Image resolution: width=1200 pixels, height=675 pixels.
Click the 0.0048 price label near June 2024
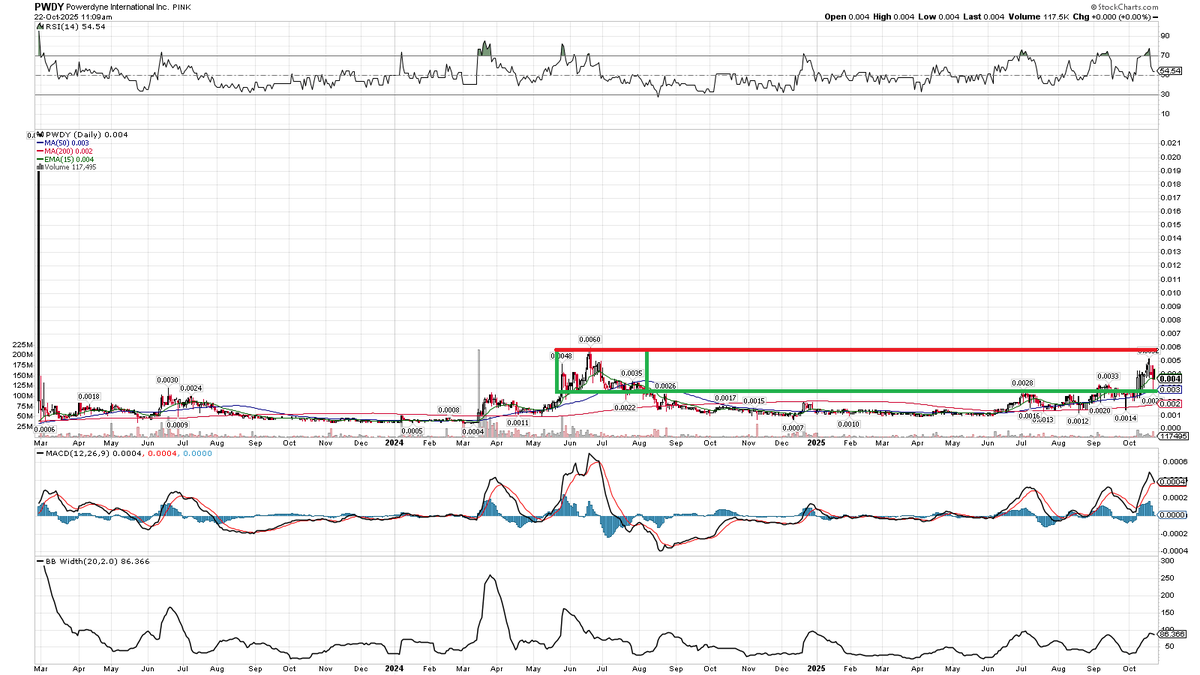562,356
